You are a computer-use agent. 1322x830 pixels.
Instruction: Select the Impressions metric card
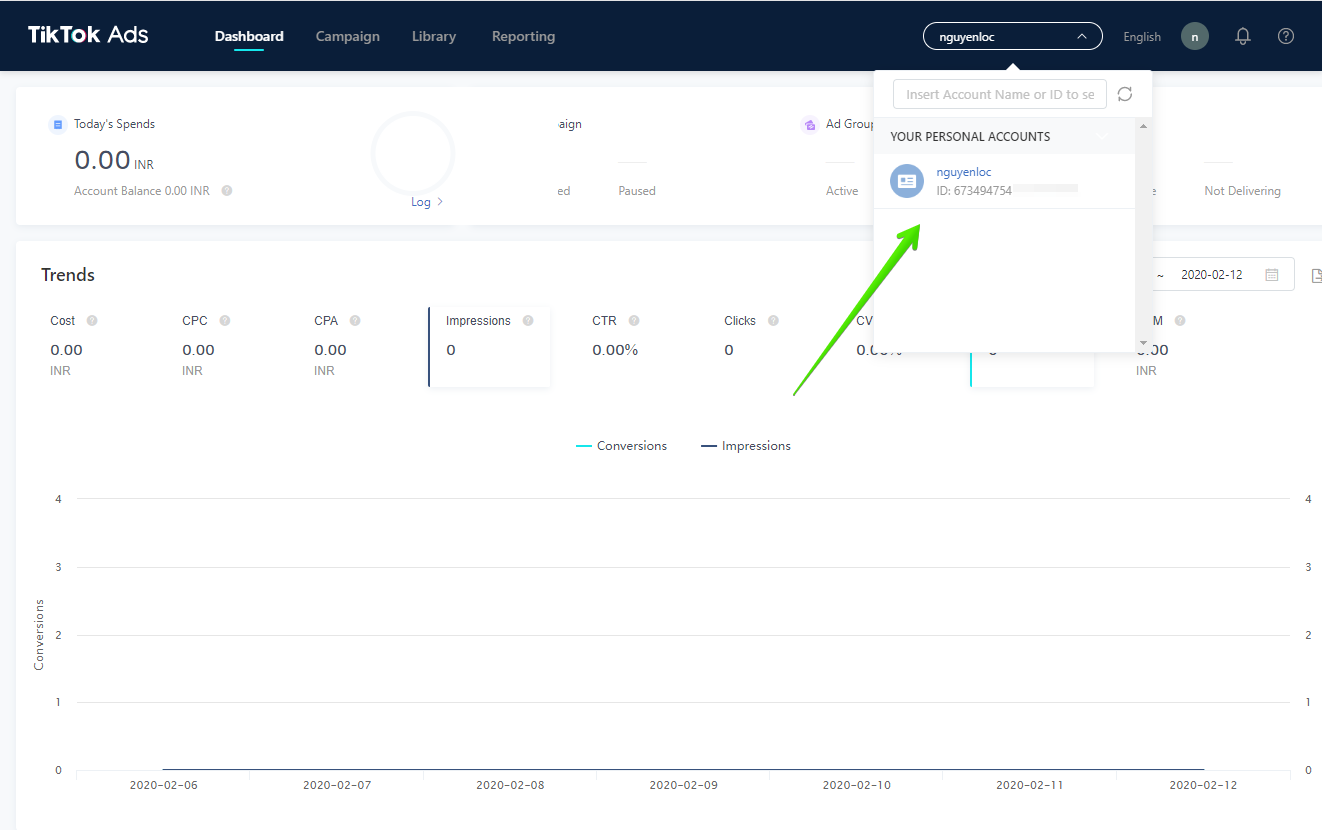click(489, 346)
